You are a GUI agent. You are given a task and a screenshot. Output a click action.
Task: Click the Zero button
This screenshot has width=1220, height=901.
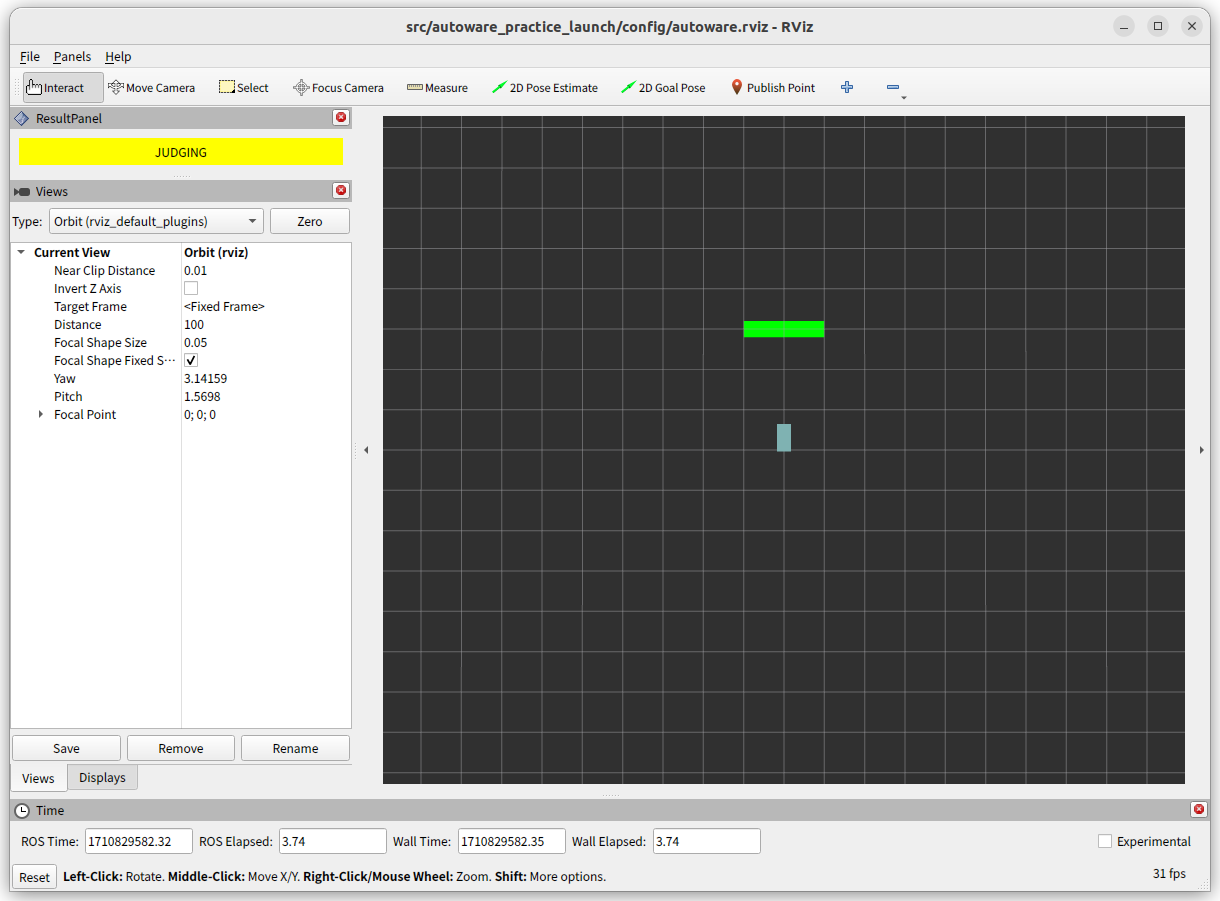[309, 222]
